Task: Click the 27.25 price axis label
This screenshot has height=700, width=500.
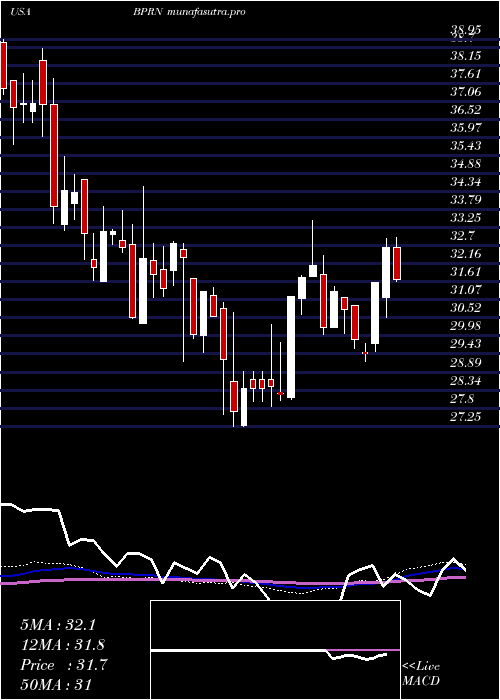Action: click(x=466, y=417)
